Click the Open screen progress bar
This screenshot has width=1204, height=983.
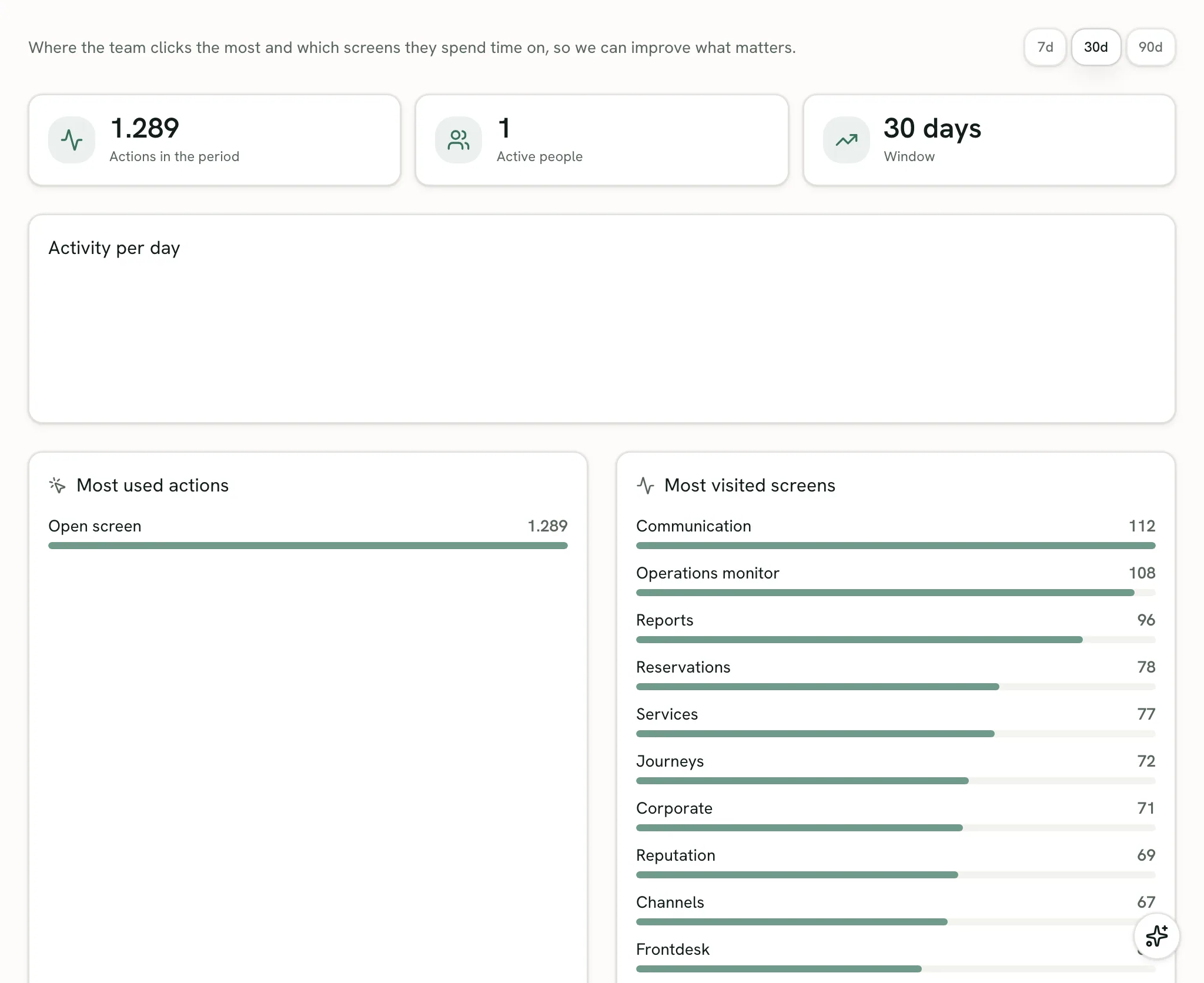tap(308, 546)
